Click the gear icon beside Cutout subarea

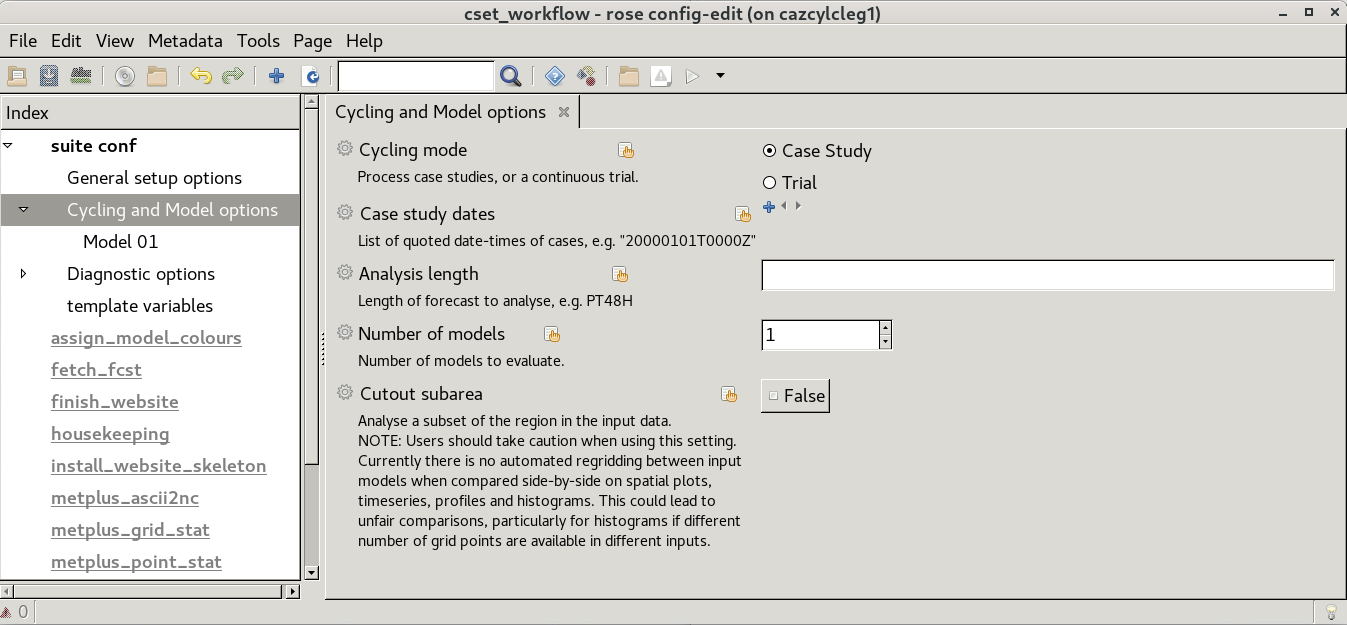[x=345, y=393]
